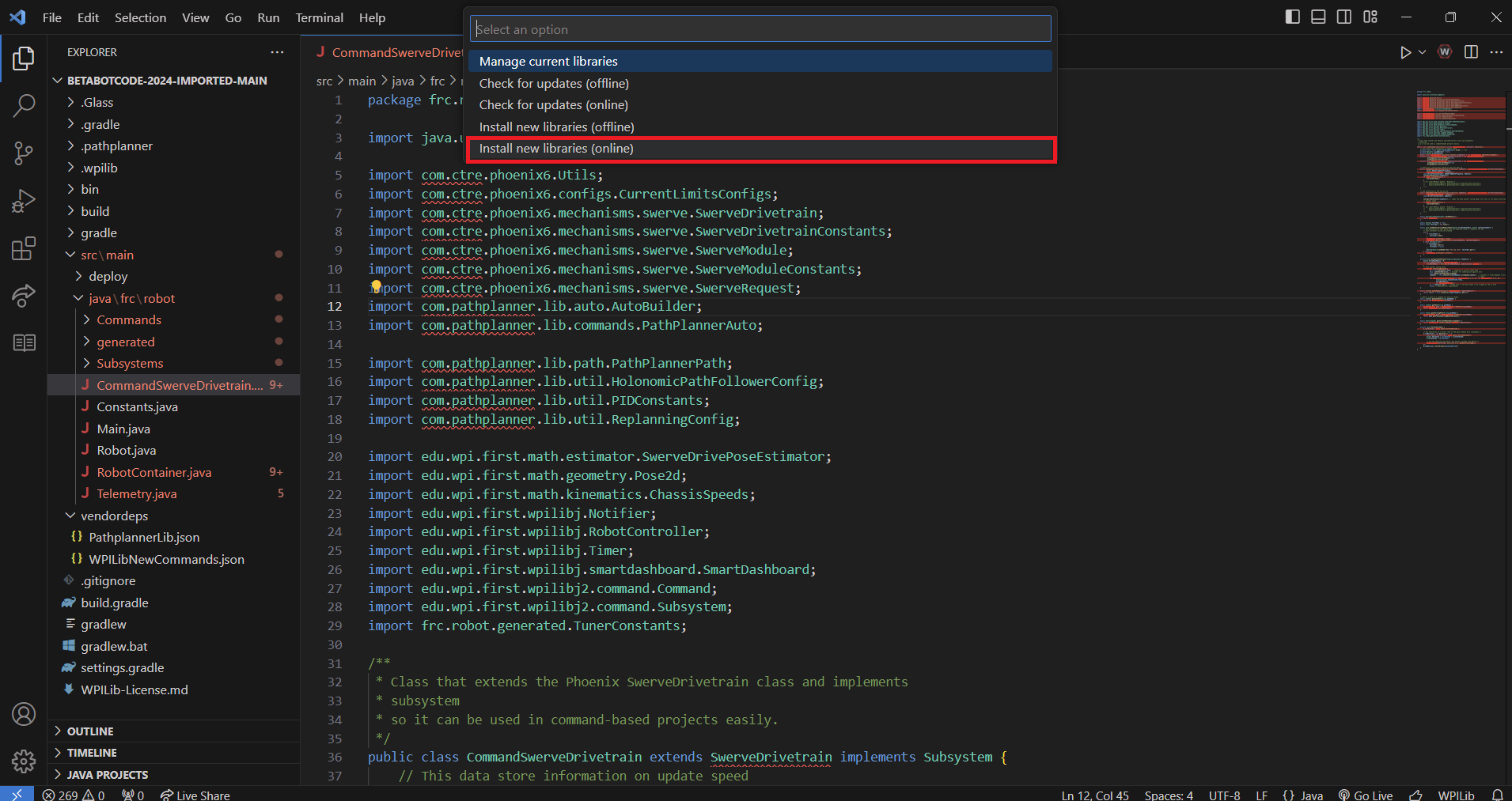This screenshot has width=1512, height=801.
Task: Click the ports status showing 0
Action: 133,795
